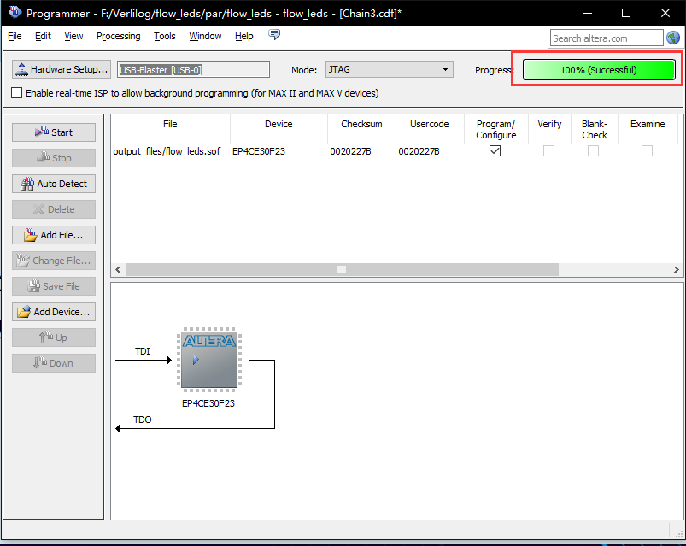The image size is (686, 546).
Task: Click Add File button
Action: pos(54,235)
